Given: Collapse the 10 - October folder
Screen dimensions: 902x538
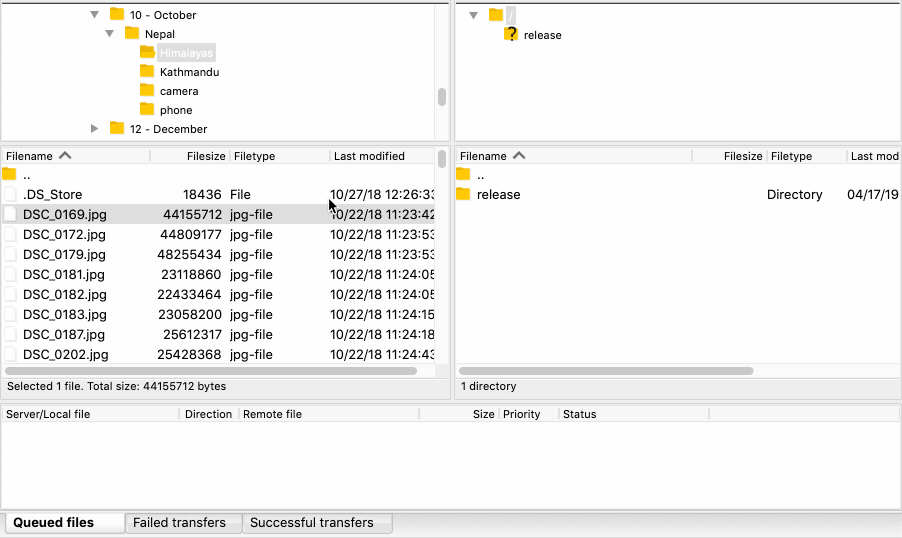Looking at the screenshot, I should coord(94,14).
